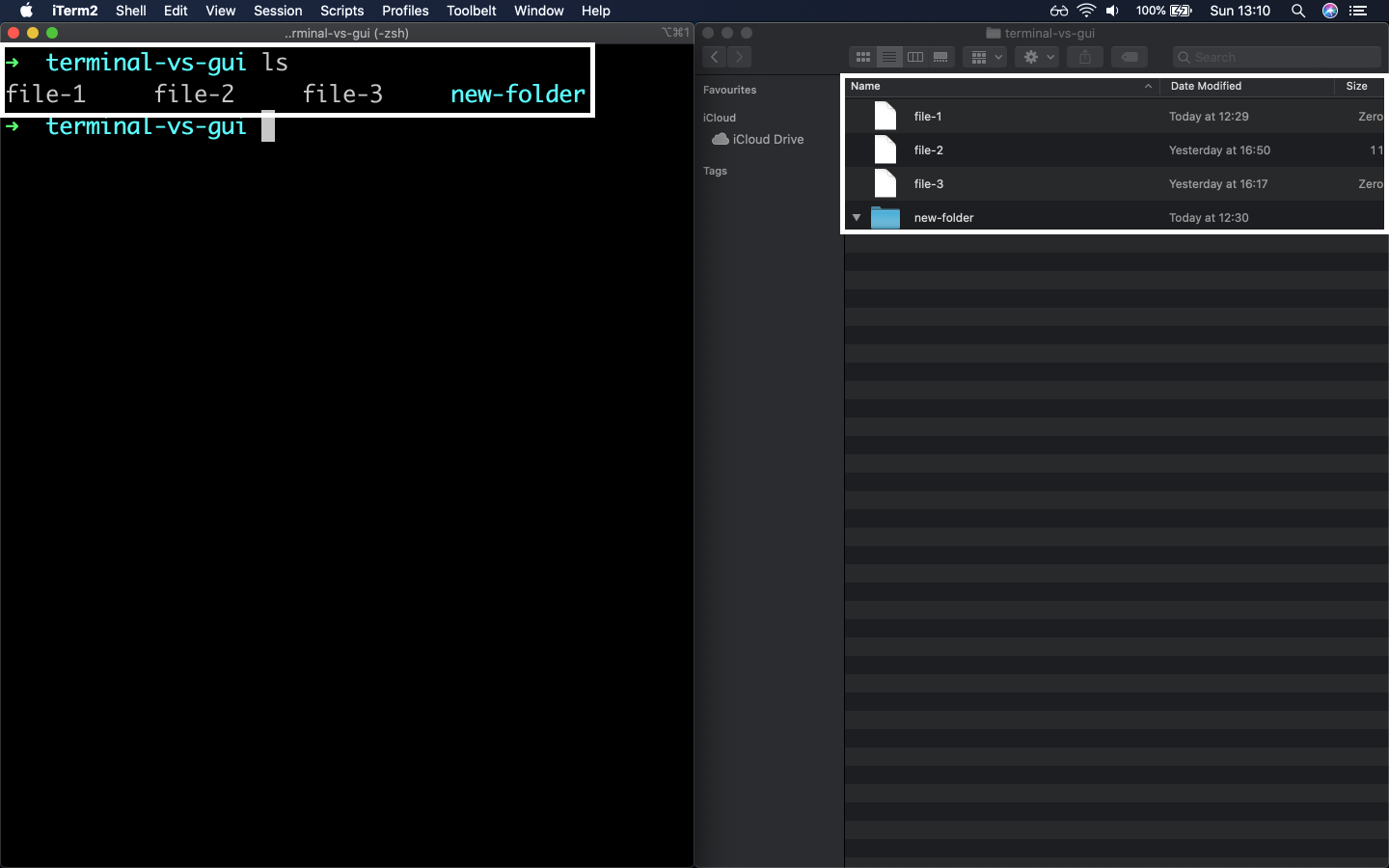The width and height of the screenshot is (1389, 868).
Task: Switch Finder to list view
Action: (889, 57)
